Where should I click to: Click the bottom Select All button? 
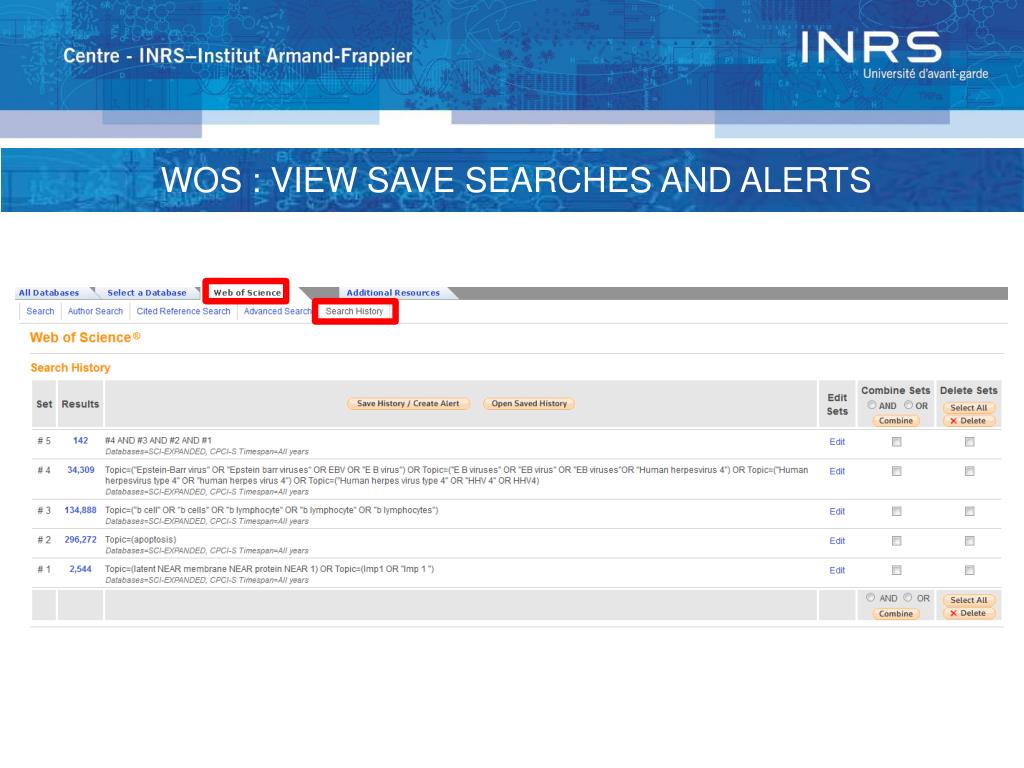[969, 600]
